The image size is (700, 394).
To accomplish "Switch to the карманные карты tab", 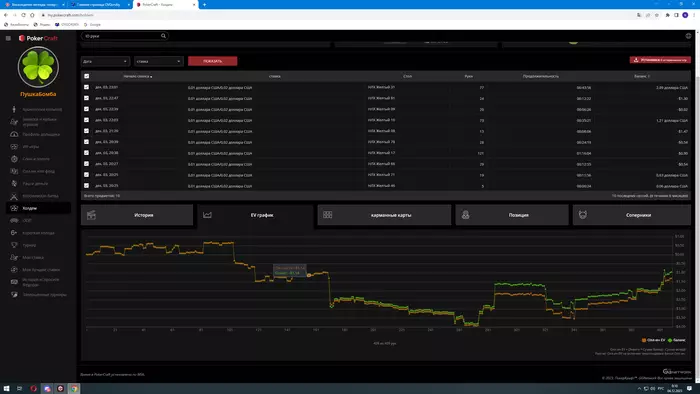I will [384, 215].
